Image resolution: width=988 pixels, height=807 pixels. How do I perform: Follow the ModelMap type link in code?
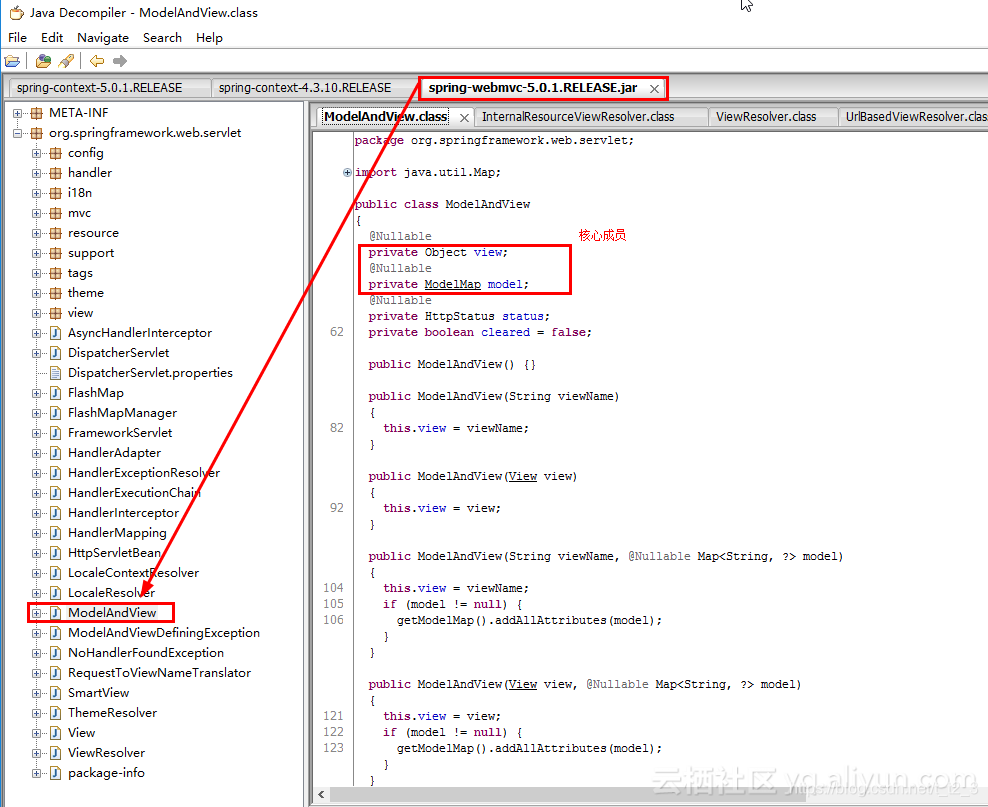point(452,285)
